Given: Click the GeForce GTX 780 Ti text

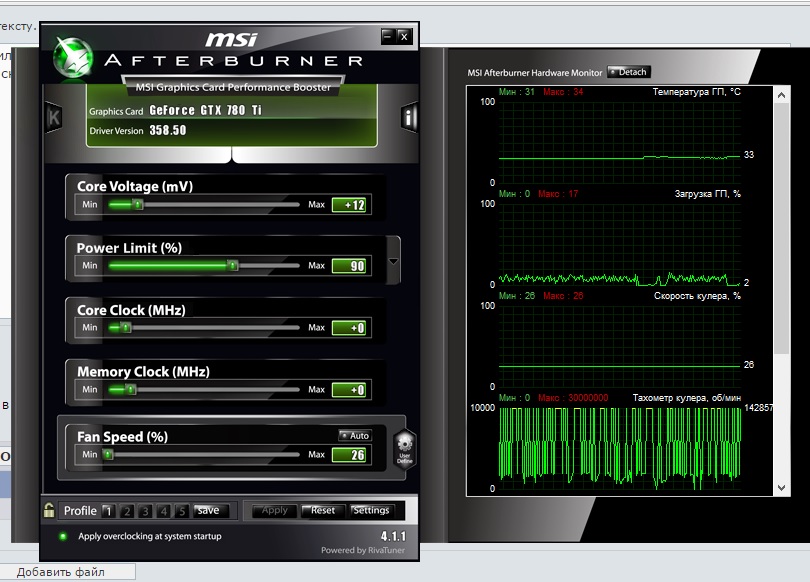Looking at the screenshot, I should coord(206,110).
